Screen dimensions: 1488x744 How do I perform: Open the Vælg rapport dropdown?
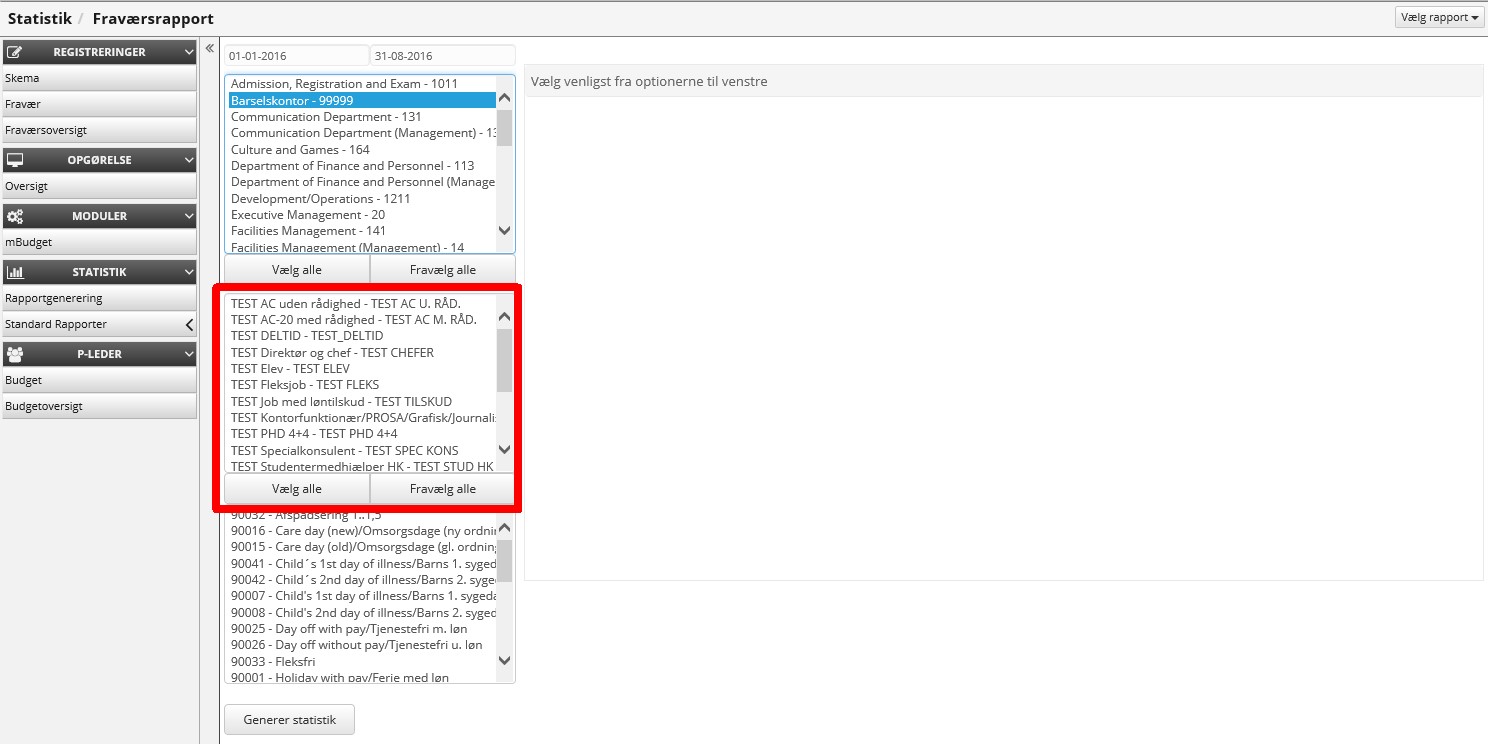click(1439, 17)
